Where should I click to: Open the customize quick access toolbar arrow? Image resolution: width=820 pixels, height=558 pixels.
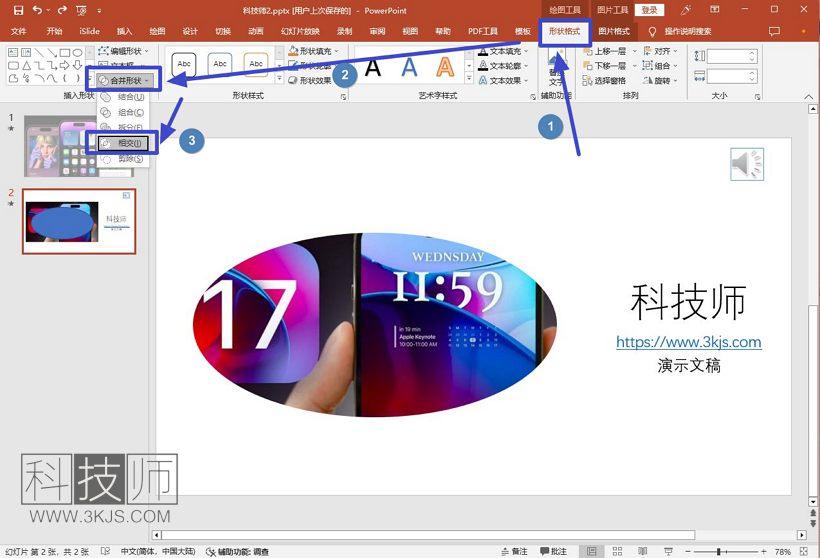pyautogui.click(x=99, y=10)
